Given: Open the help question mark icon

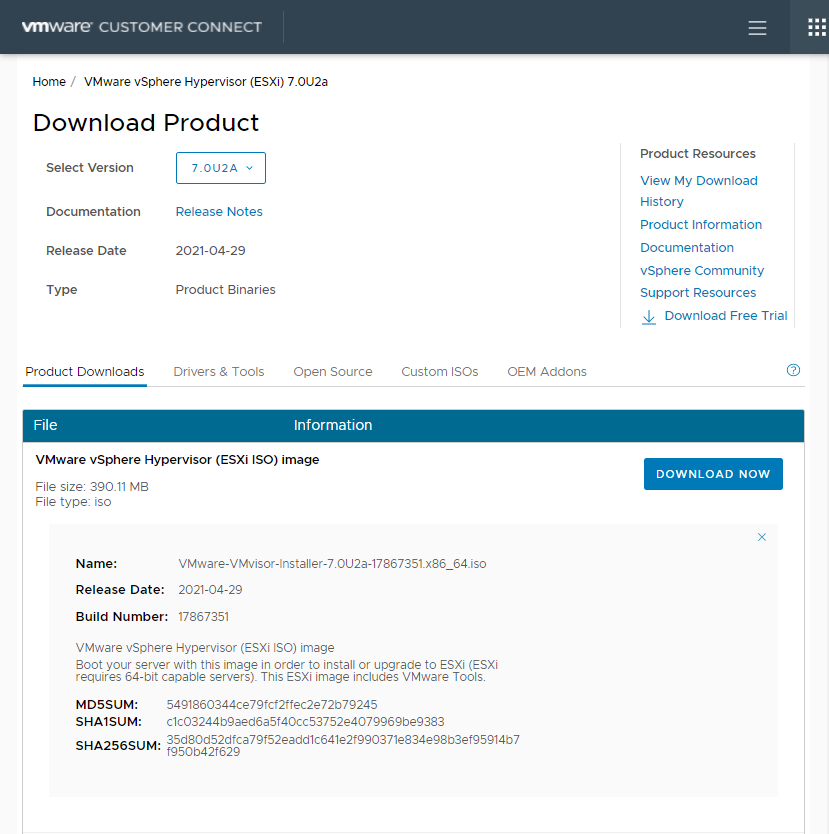Looking at the screenshot, I should click(x=793, y=370).
